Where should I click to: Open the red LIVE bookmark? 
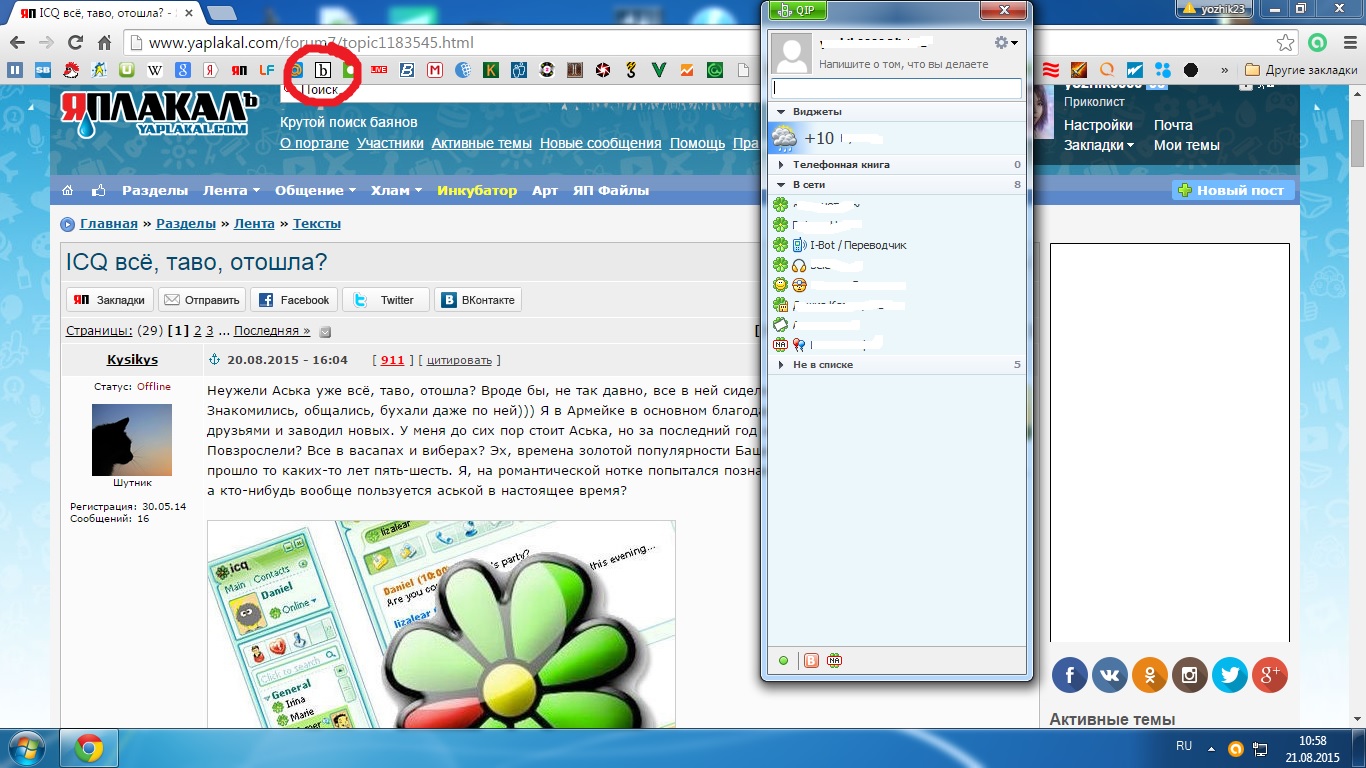[x=379, y=70]
